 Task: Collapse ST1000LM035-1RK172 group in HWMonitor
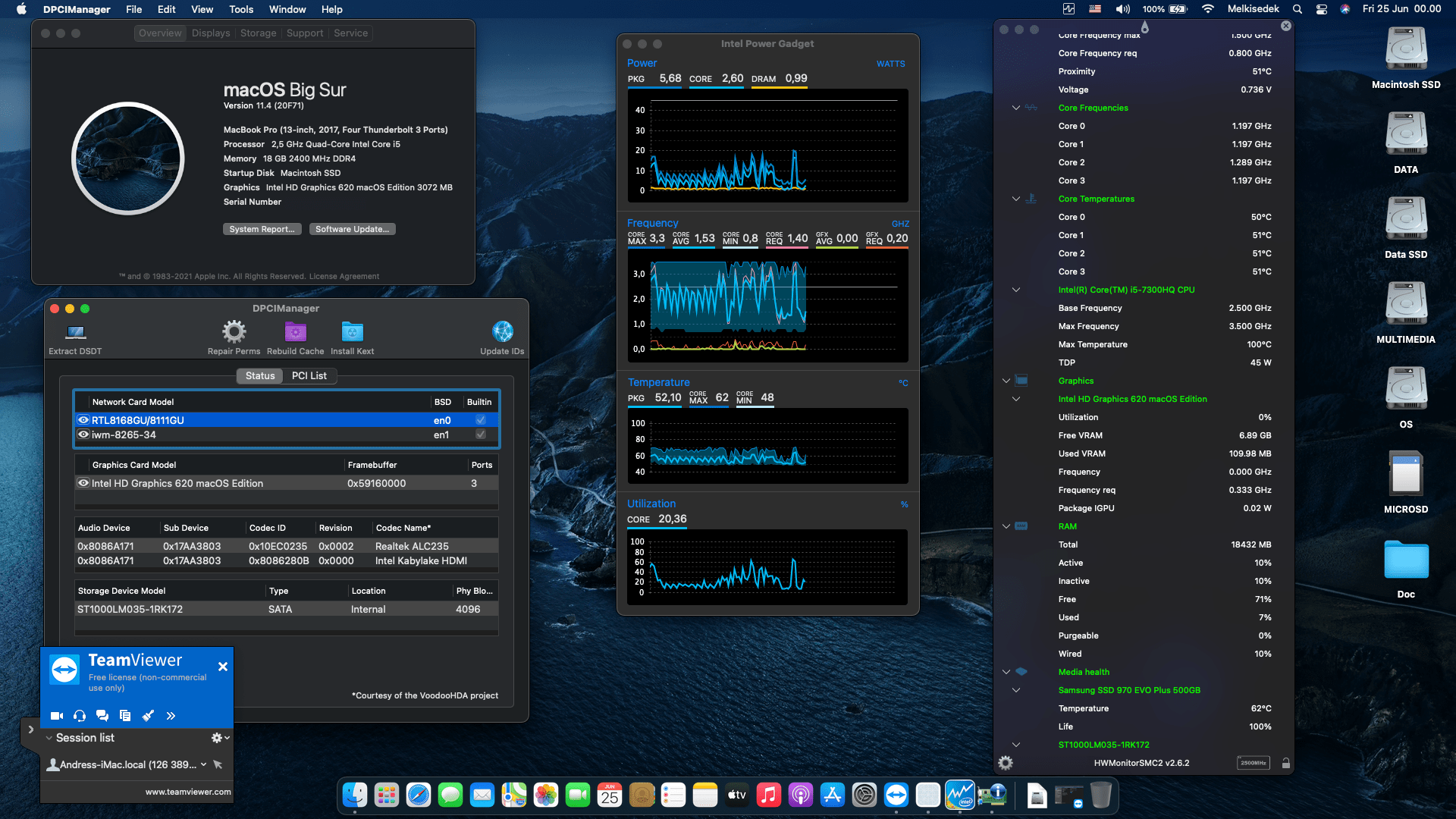pyautogui.click(x=1016, y=745)
